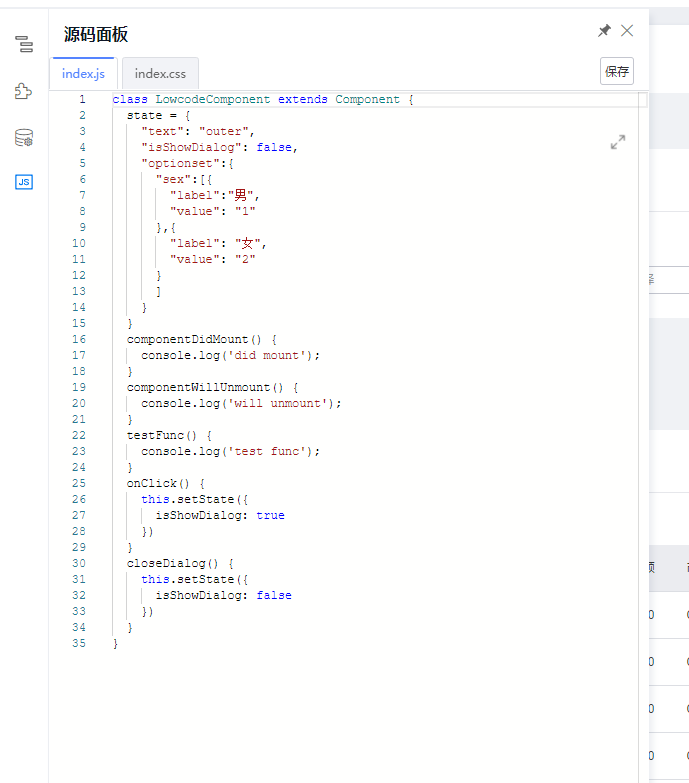Place cursor on componentDidMount() line
The image size is (689, 783).
point(202,340)
